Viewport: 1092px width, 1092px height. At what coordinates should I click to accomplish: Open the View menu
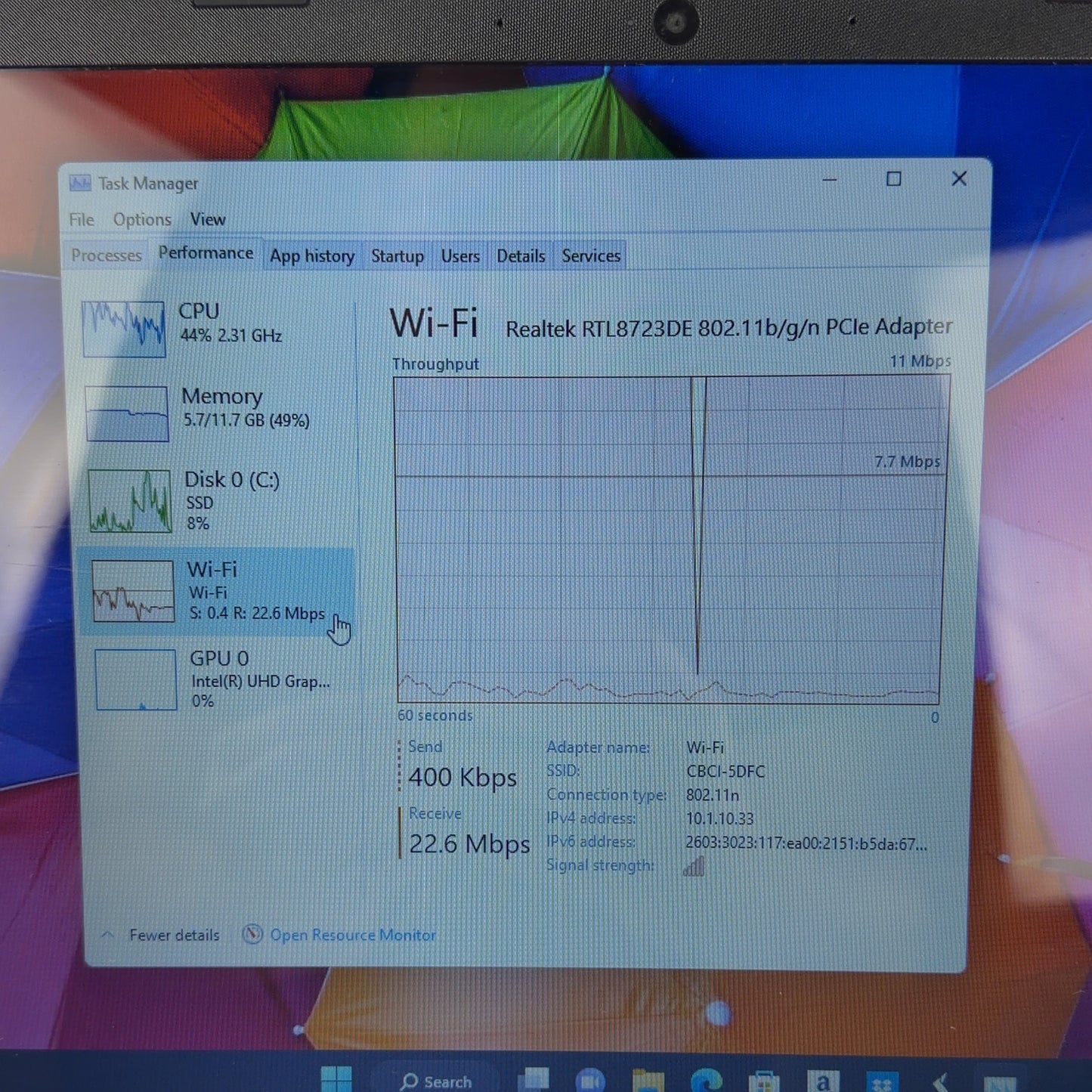click(208, 219)
